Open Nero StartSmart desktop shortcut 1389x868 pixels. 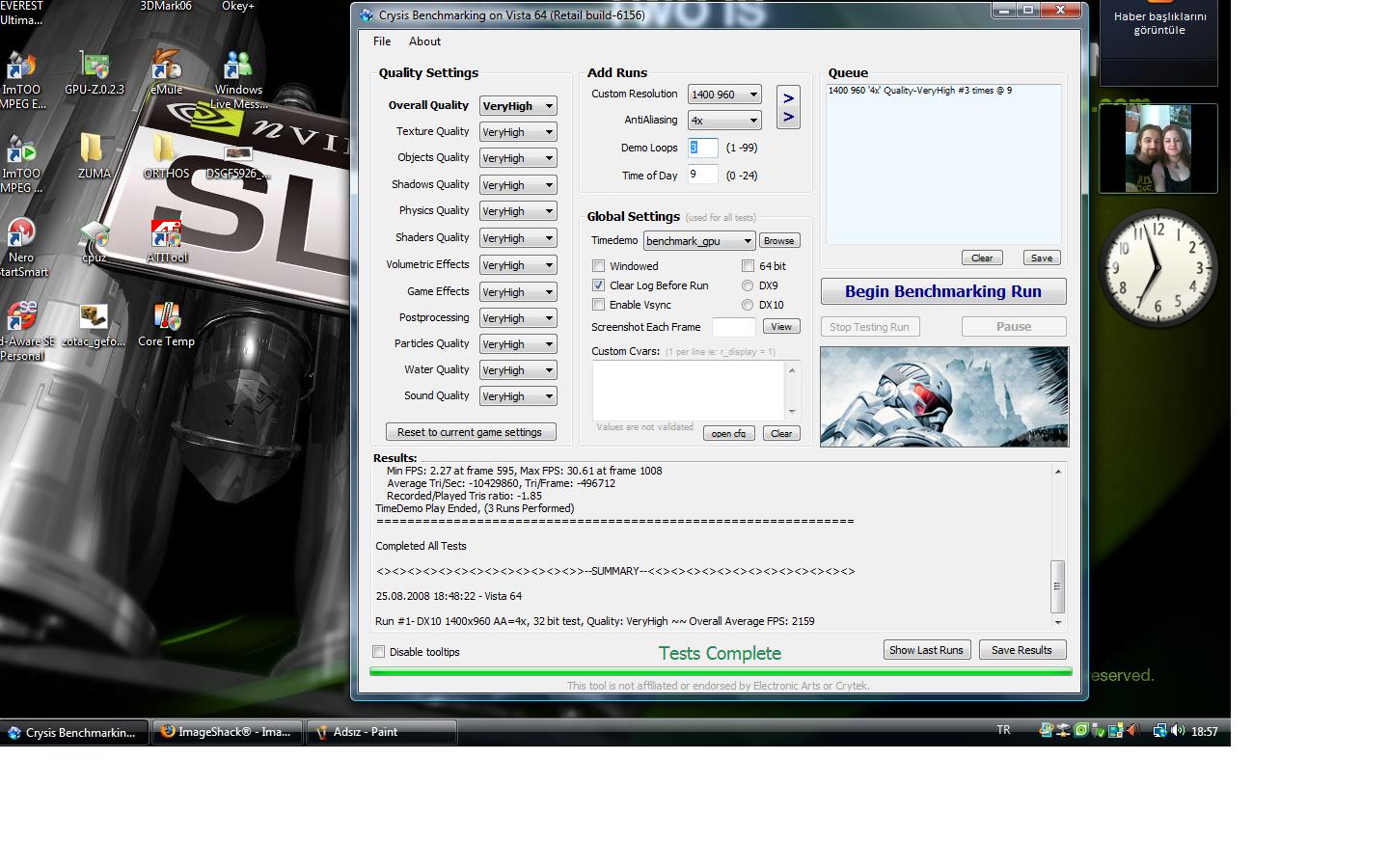pyautogui.click(x=21, y=247)
